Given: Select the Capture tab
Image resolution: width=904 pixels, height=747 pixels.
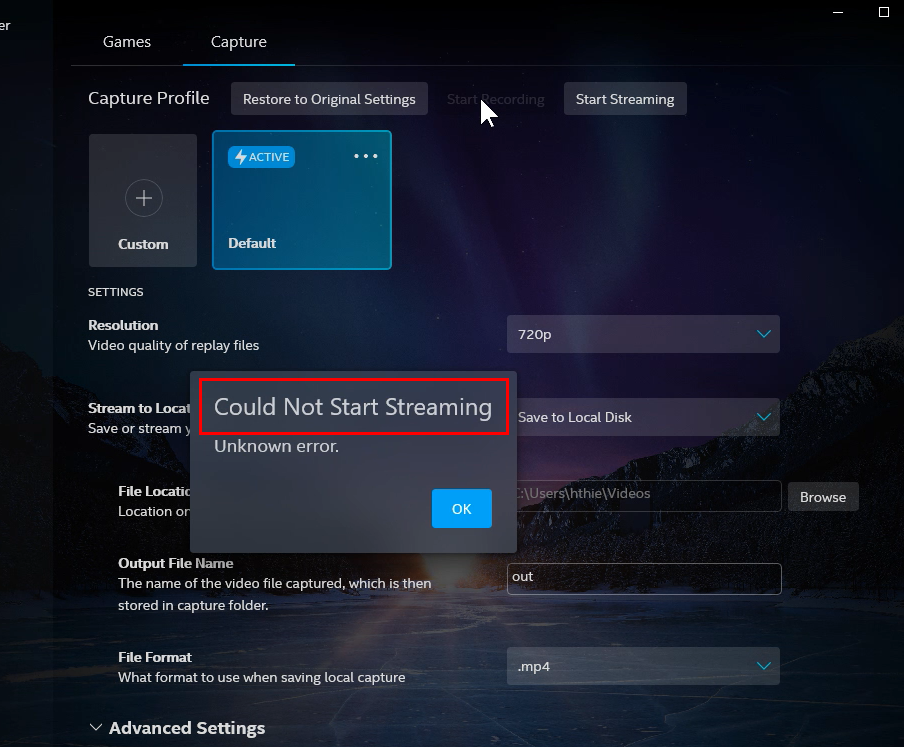Looking at the screenshot, I should (238, 42).
